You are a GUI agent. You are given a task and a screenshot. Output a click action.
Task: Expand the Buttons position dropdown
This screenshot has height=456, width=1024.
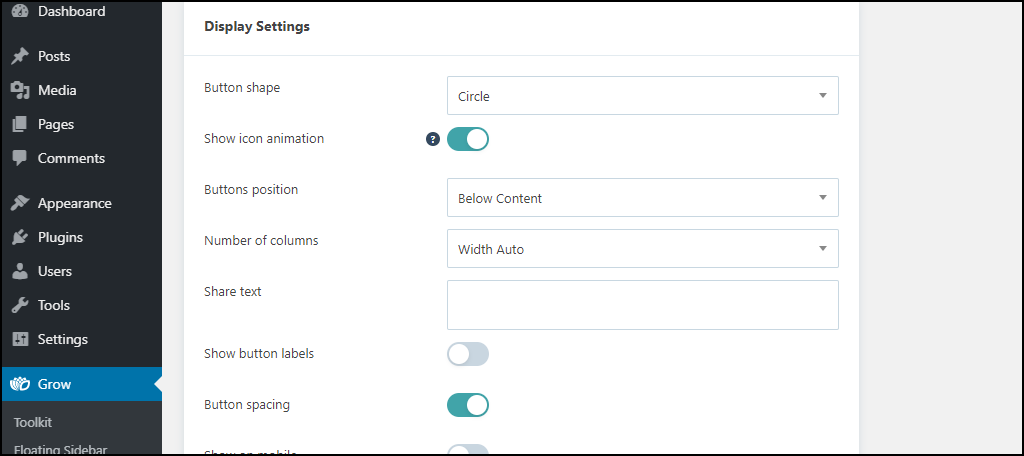(643, 198)
